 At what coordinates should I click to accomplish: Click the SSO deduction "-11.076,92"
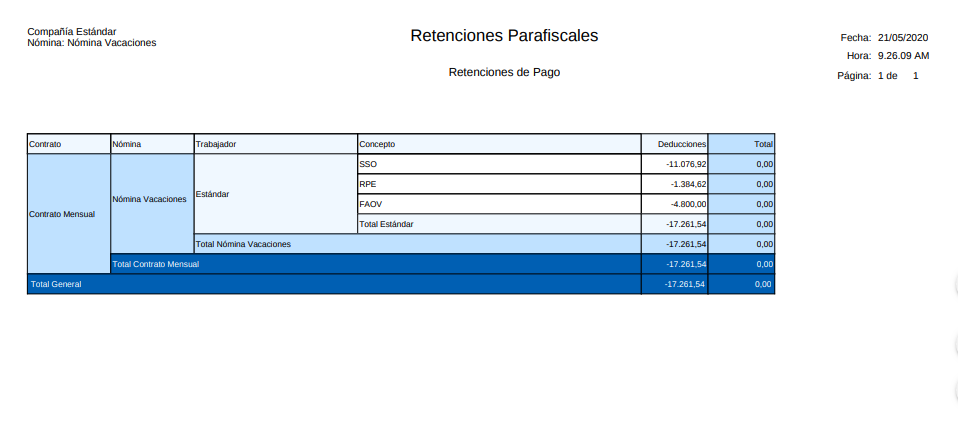[675, 164]
